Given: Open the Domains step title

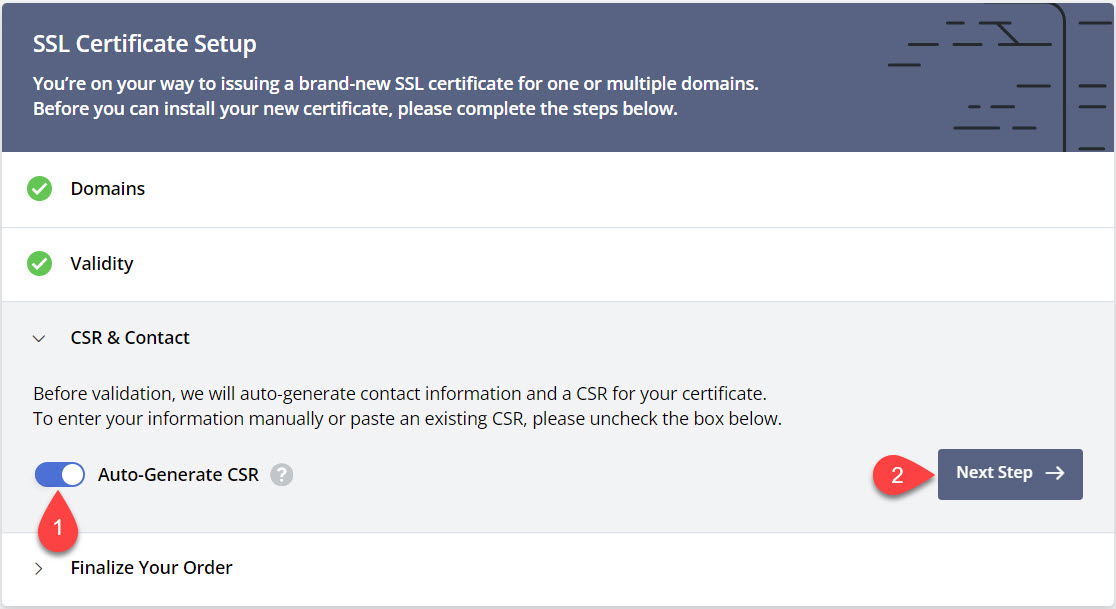Looking at the screenshot, I should pos(108,188).
